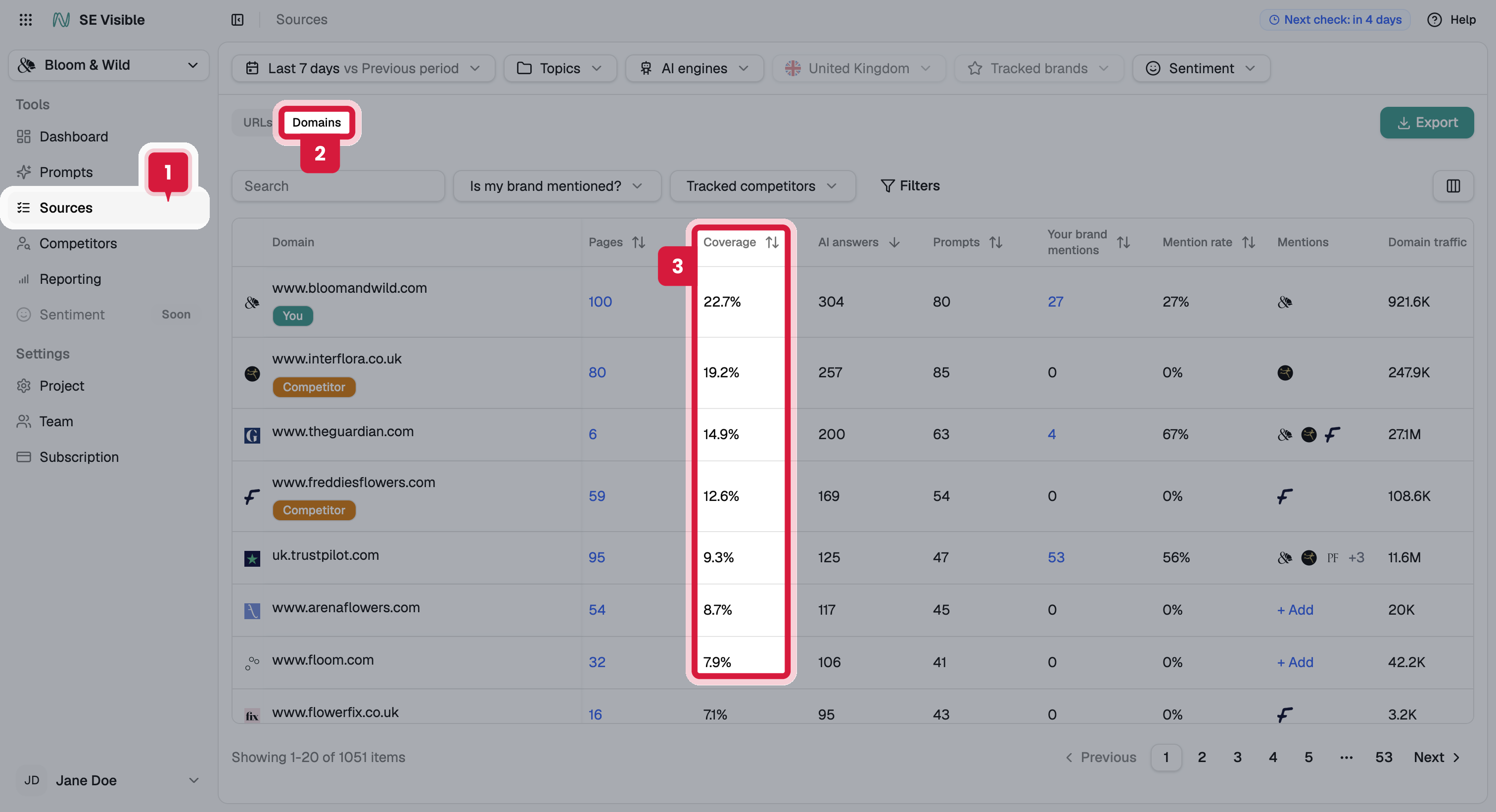Go to page 3
Image resolution: width=1496 pixels, height=812 pixels.
(x=1238, y=757)
